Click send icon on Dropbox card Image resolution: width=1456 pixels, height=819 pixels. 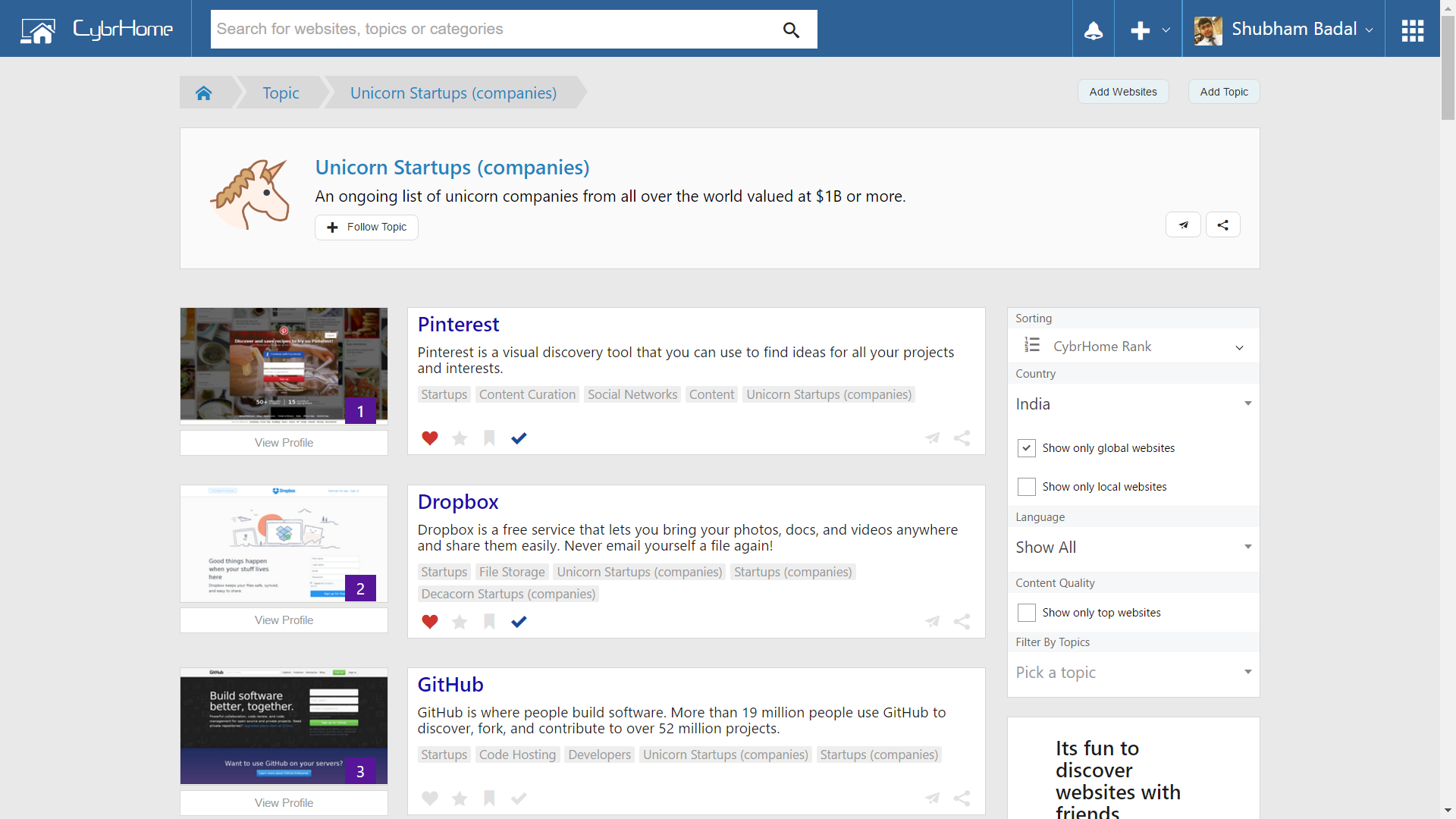932,622
